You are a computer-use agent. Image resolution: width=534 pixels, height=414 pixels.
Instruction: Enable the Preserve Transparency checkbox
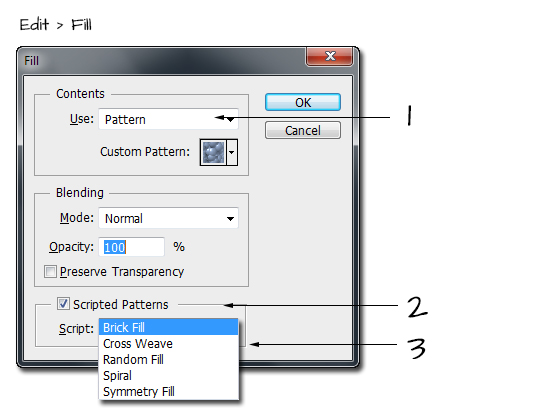(x=50, y=272)
